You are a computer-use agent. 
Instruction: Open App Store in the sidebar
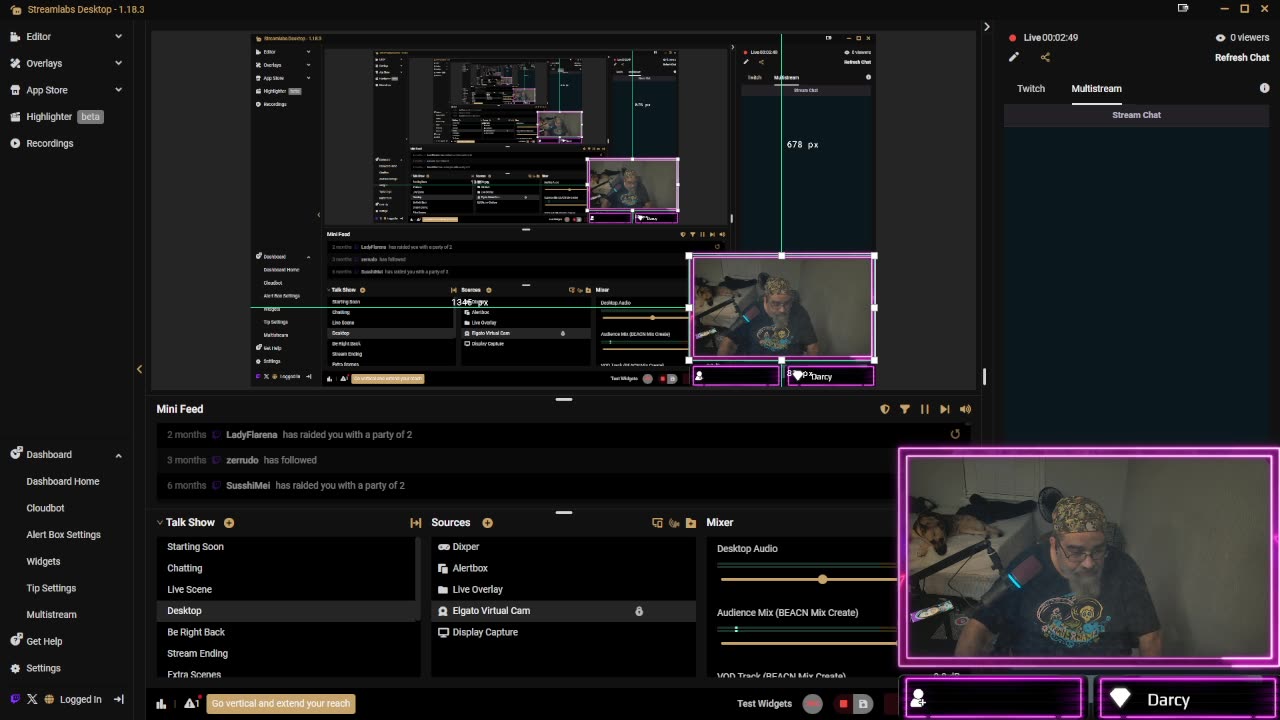pos(47,90)
